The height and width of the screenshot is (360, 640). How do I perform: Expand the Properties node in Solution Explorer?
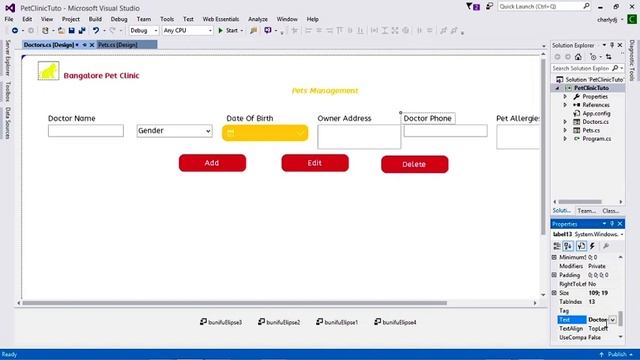tap(565, 97)
